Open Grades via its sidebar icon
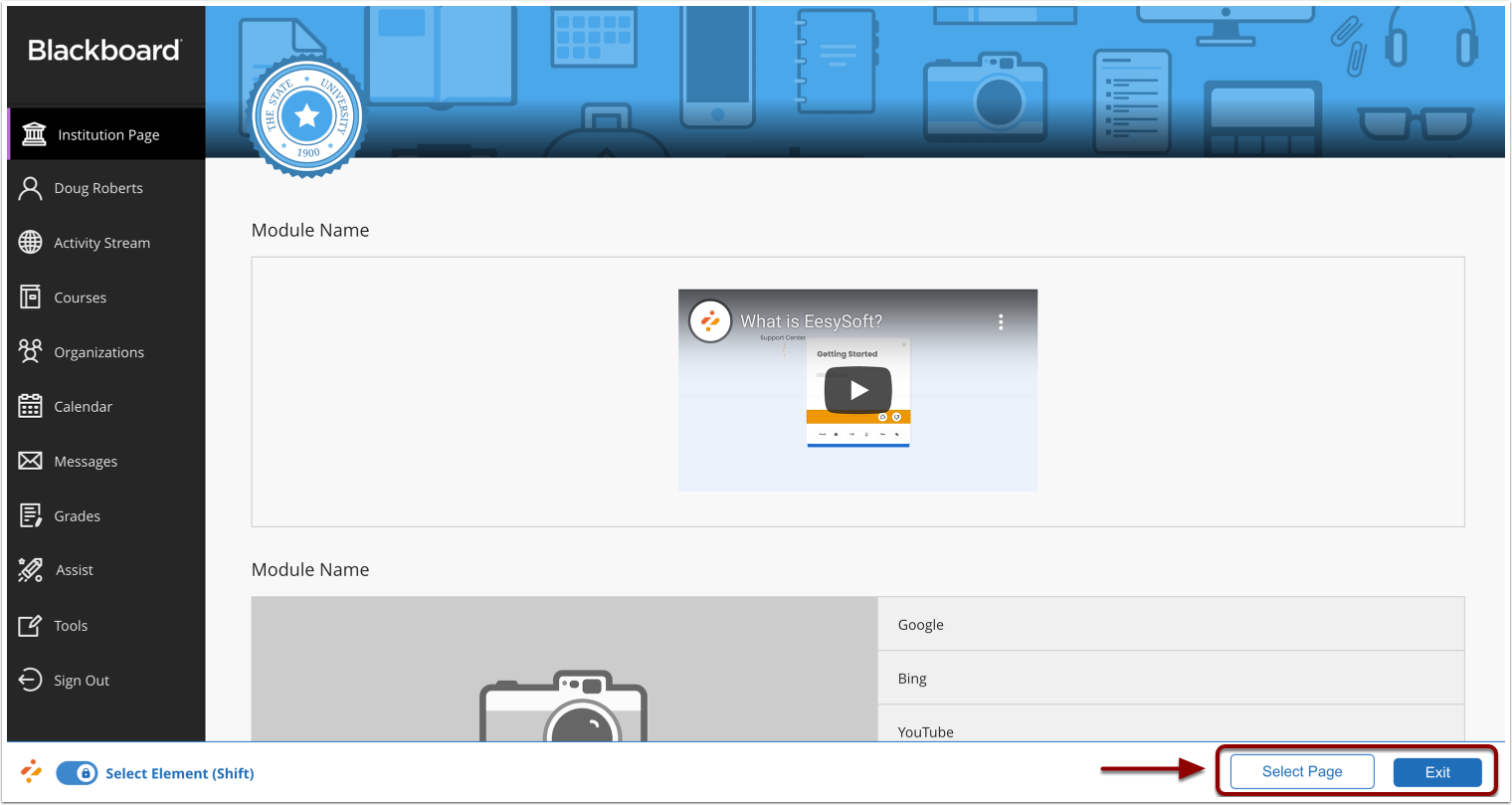The width and height of the screenshot is (1512, 805). coord(31,515)
